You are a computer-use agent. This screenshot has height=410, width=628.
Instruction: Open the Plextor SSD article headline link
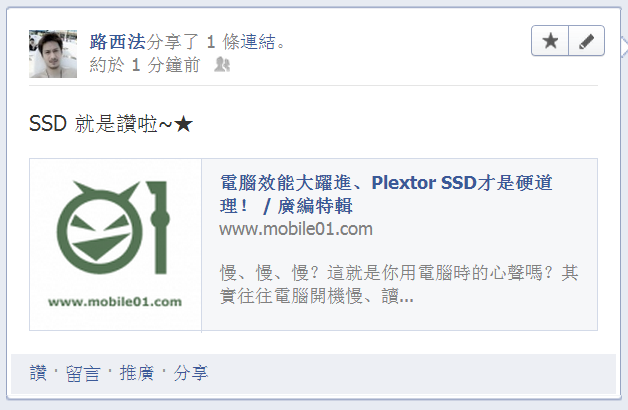pyautogui.click(x=386, y=194)
